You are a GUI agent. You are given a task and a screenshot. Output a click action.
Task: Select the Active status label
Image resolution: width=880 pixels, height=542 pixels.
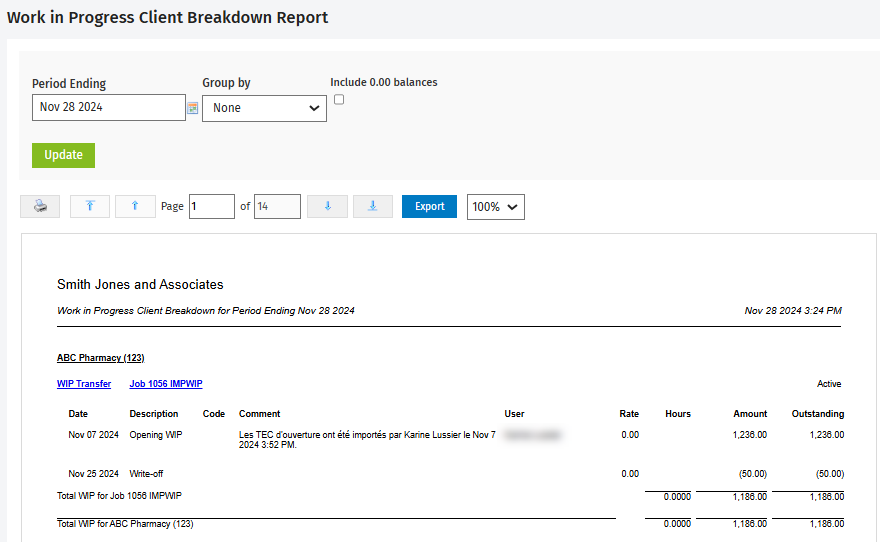(x=829, y=384)
